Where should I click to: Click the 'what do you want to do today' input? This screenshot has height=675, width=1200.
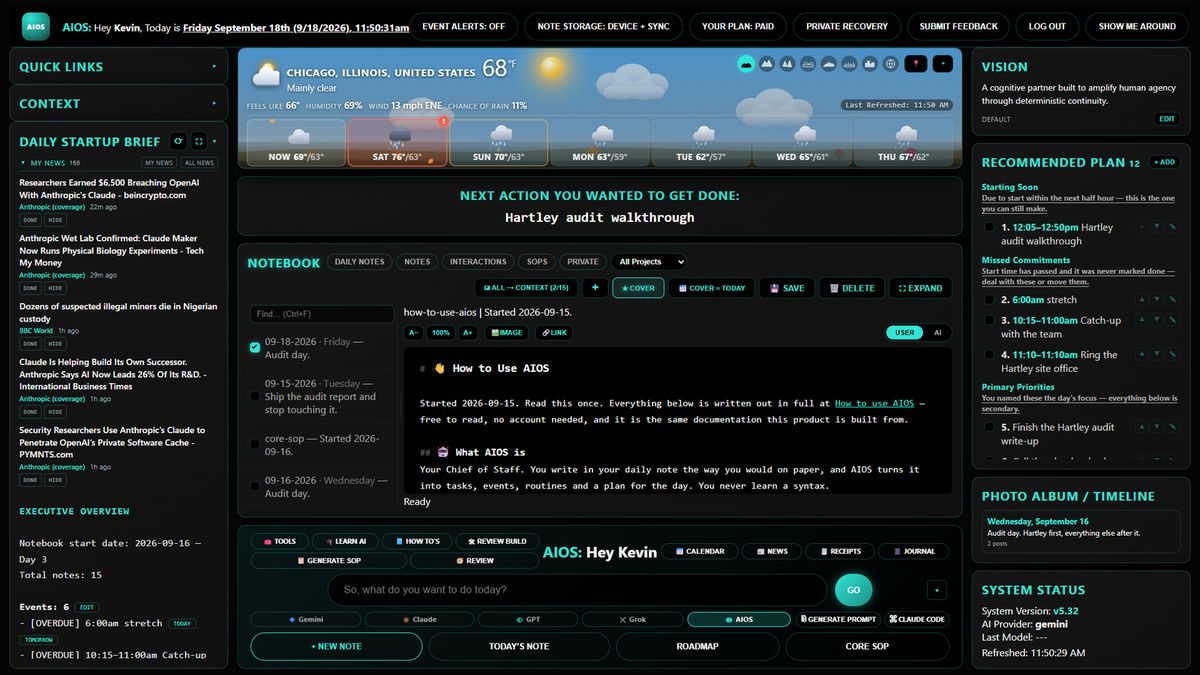click(x=577, y=590)
